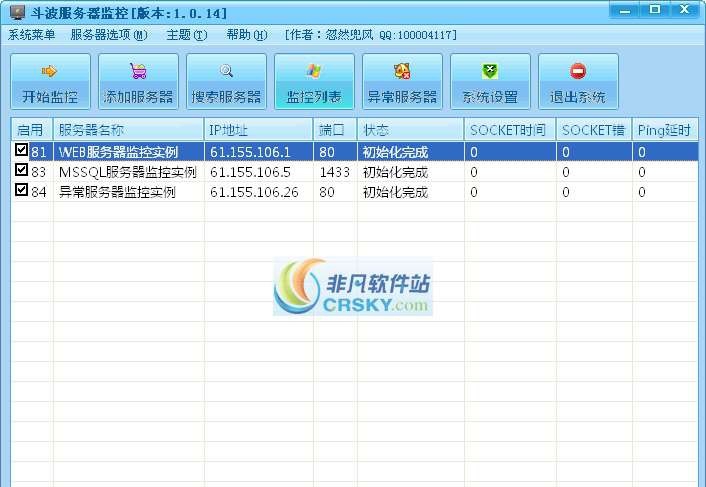
Task: Click the 退出系统 red stop icon
Action: pos(578,71)
